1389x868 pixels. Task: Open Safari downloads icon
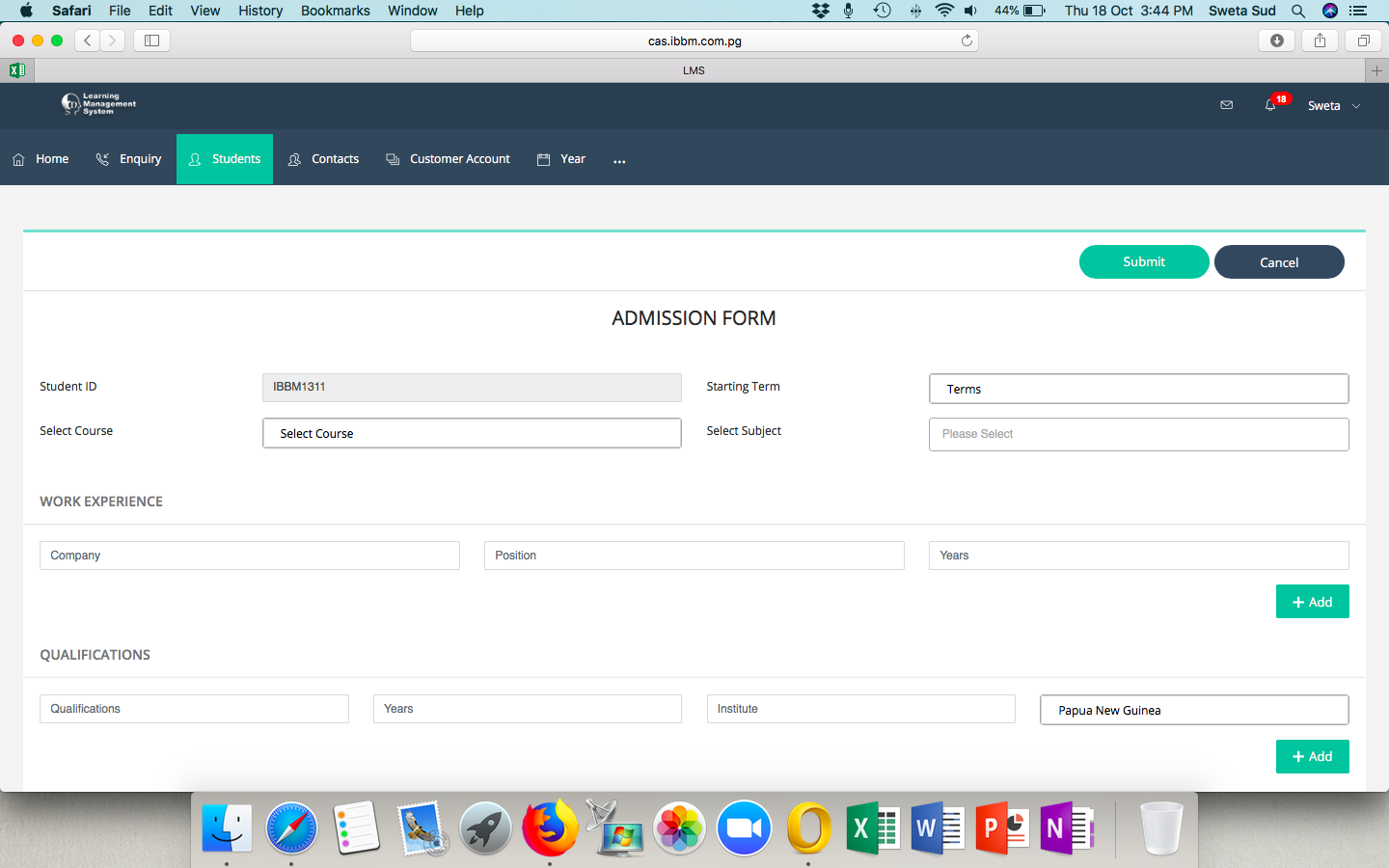click(1276, 41)
